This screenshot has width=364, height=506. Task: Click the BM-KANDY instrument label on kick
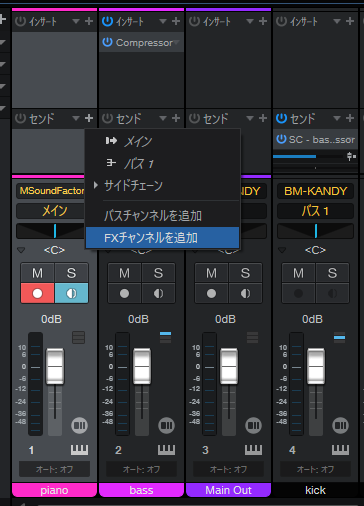click(315, 191)
